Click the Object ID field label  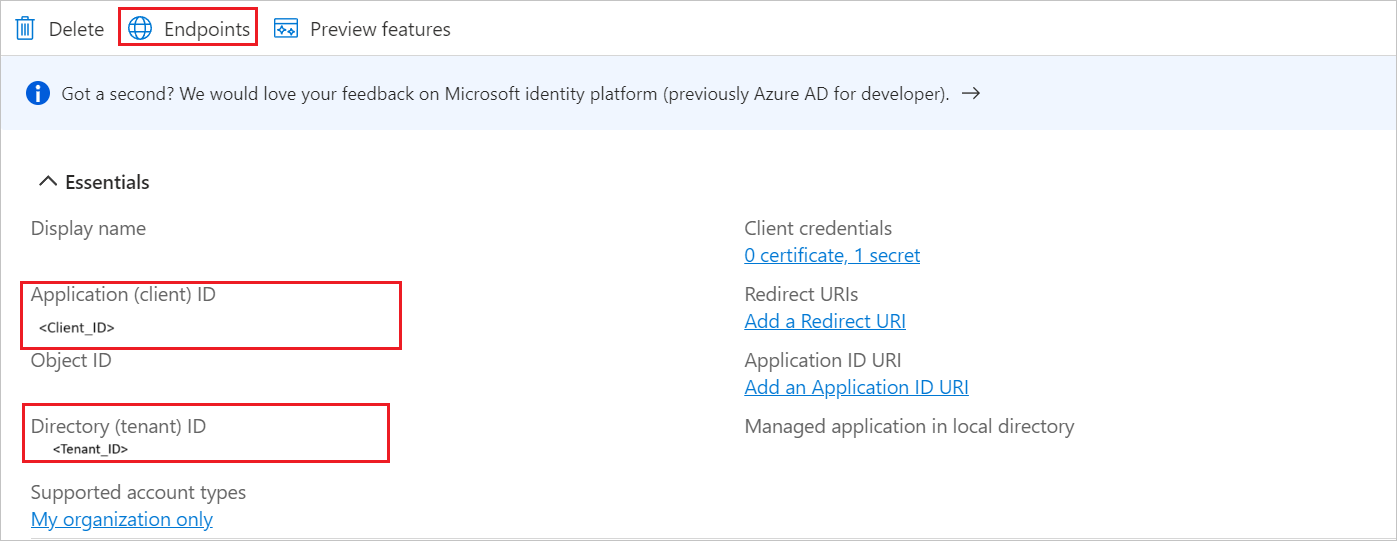click(x=71, y=360)
